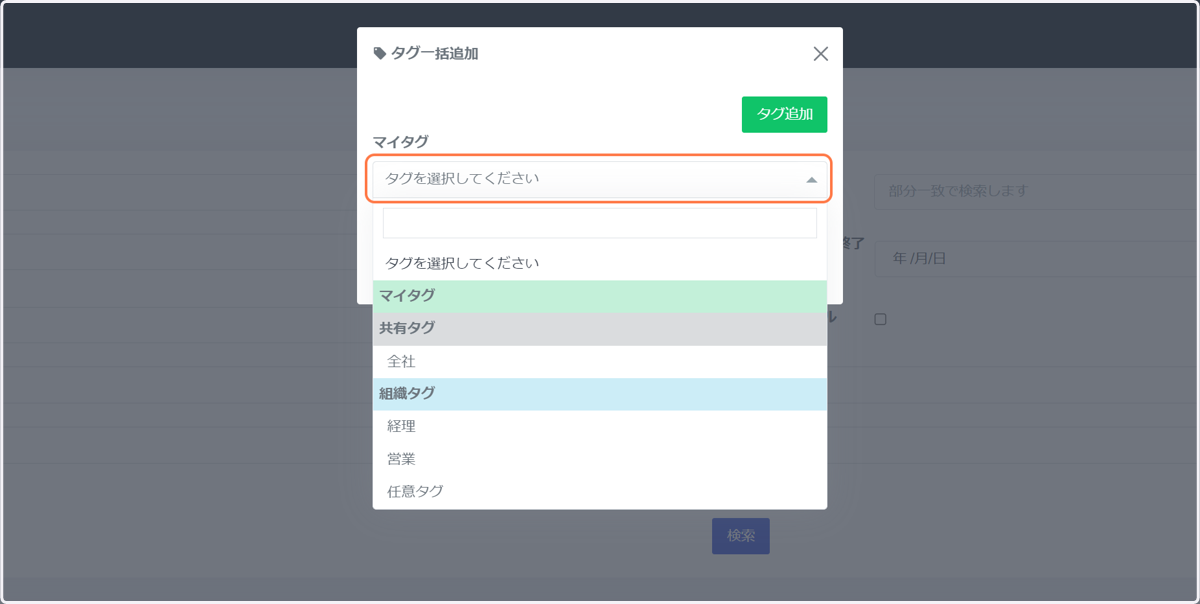Collapse the マイタグ tag select dropdown
This screenshot has width=1200, height=604.
coord(600,179)
